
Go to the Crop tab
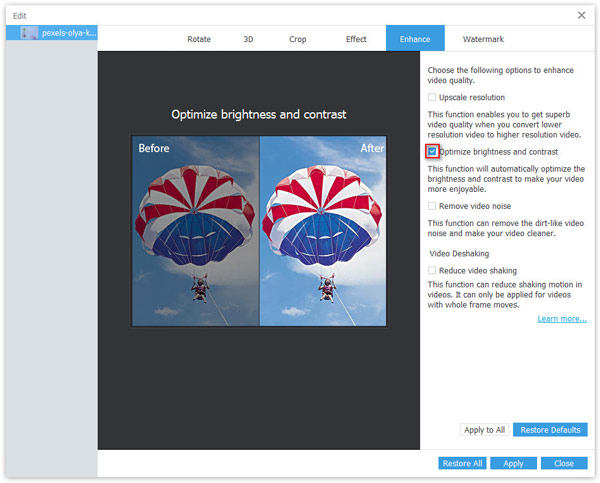tap(297, 39)
